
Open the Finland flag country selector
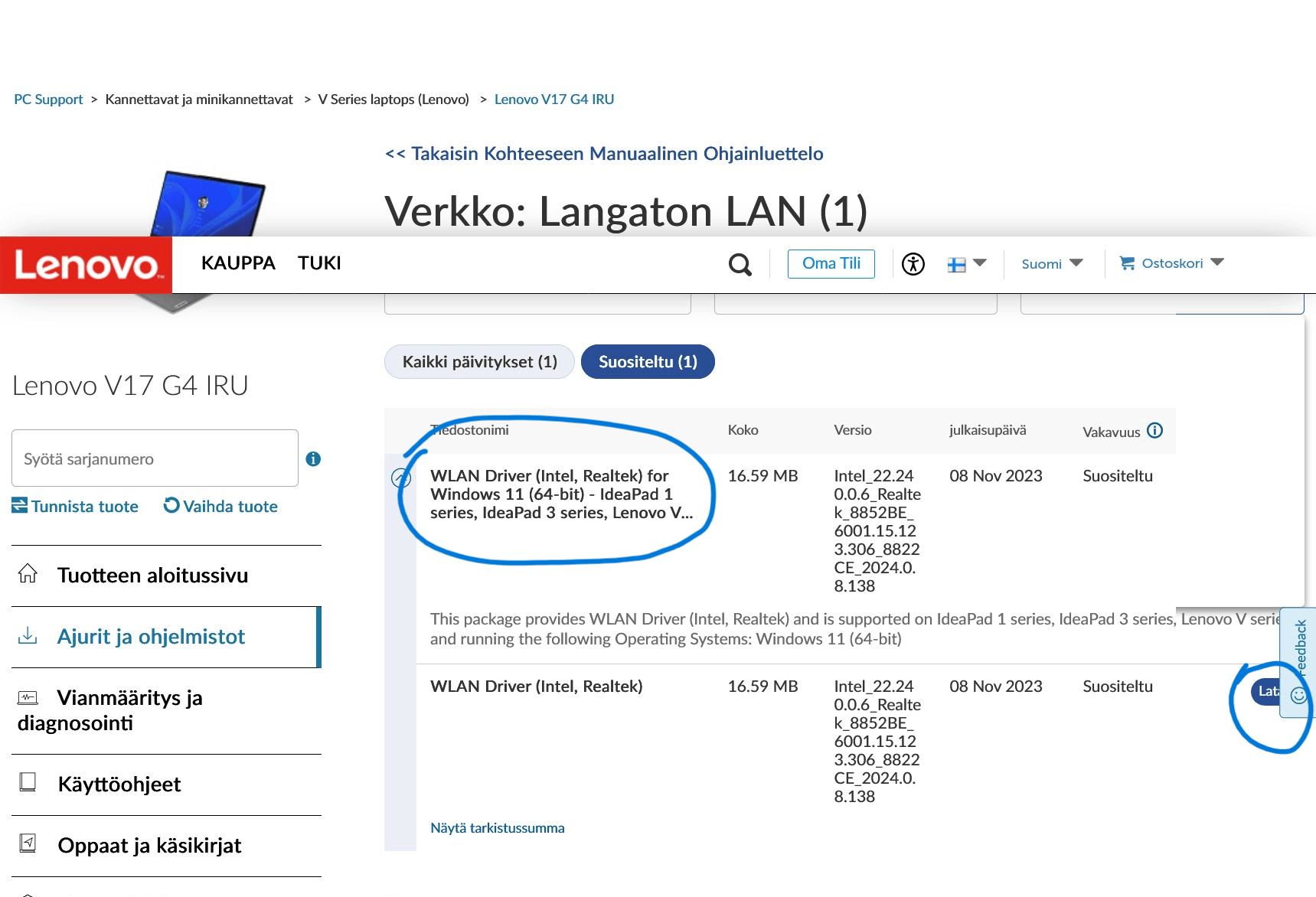click(x=967, y=264)
